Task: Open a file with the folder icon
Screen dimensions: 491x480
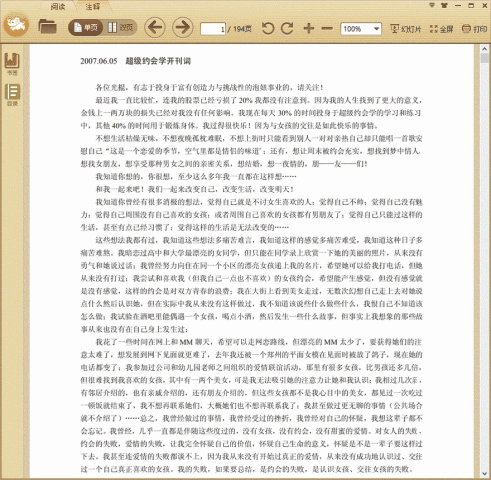Action: click(x=47, y=27)
